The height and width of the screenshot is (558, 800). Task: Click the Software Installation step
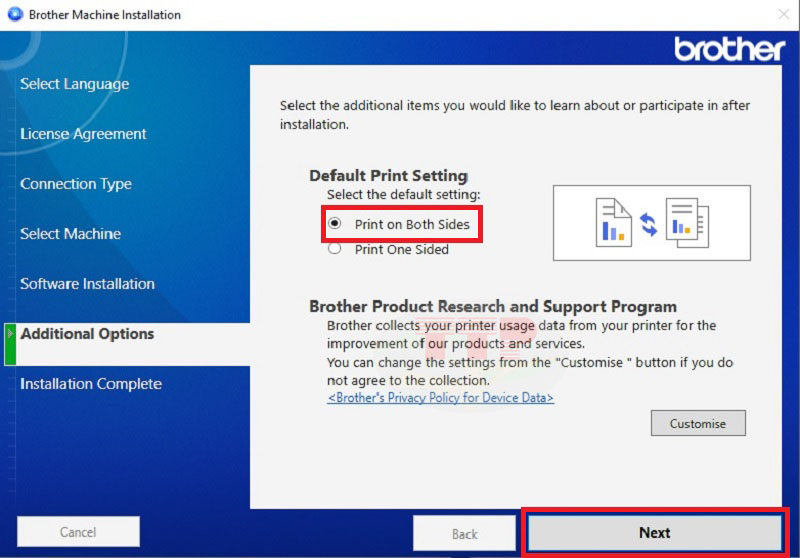click(x=87, y=284)
